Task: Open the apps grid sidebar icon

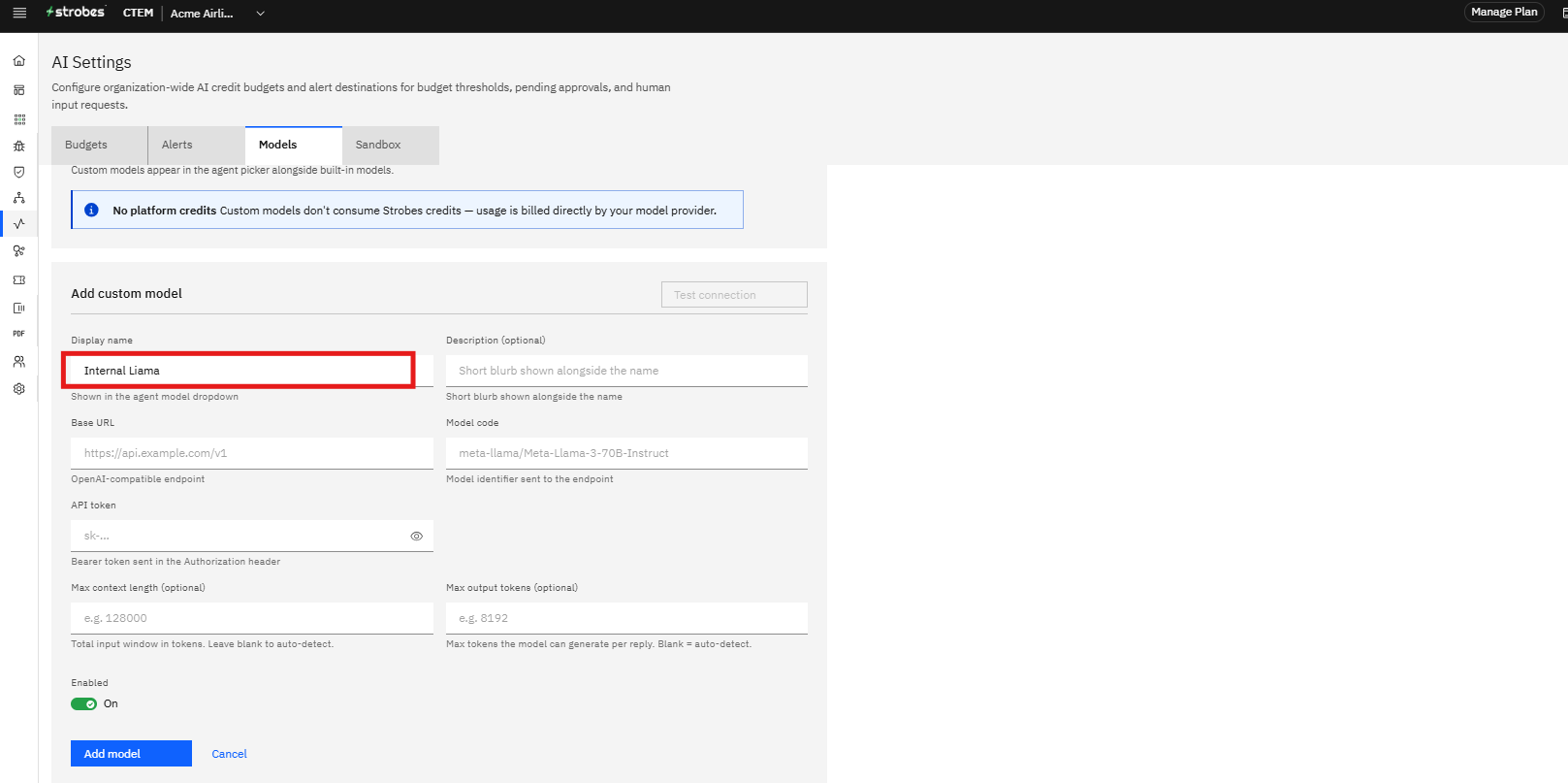Action: point(18,119)
